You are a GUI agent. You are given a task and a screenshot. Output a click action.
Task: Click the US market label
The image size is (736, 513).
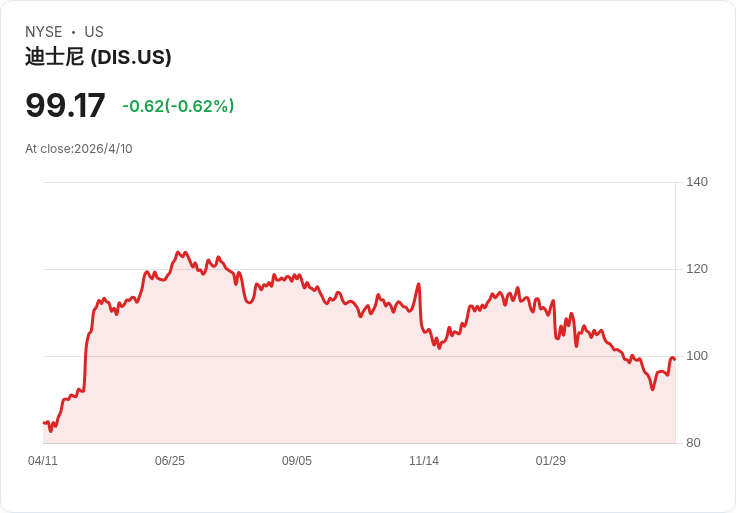94,32
